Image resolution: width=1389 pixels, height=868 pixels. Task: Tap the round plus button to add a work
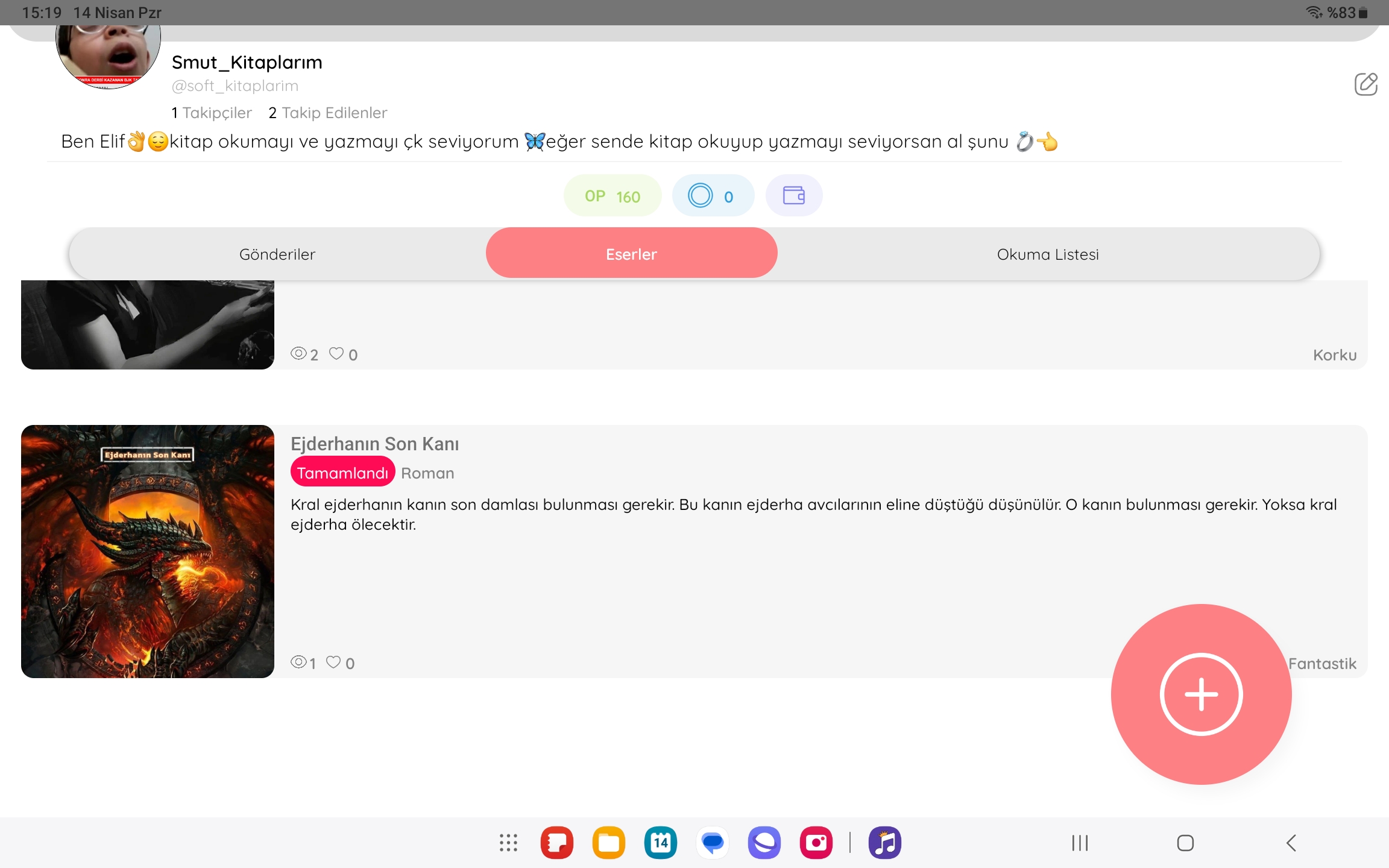[x=1201, y=694]
